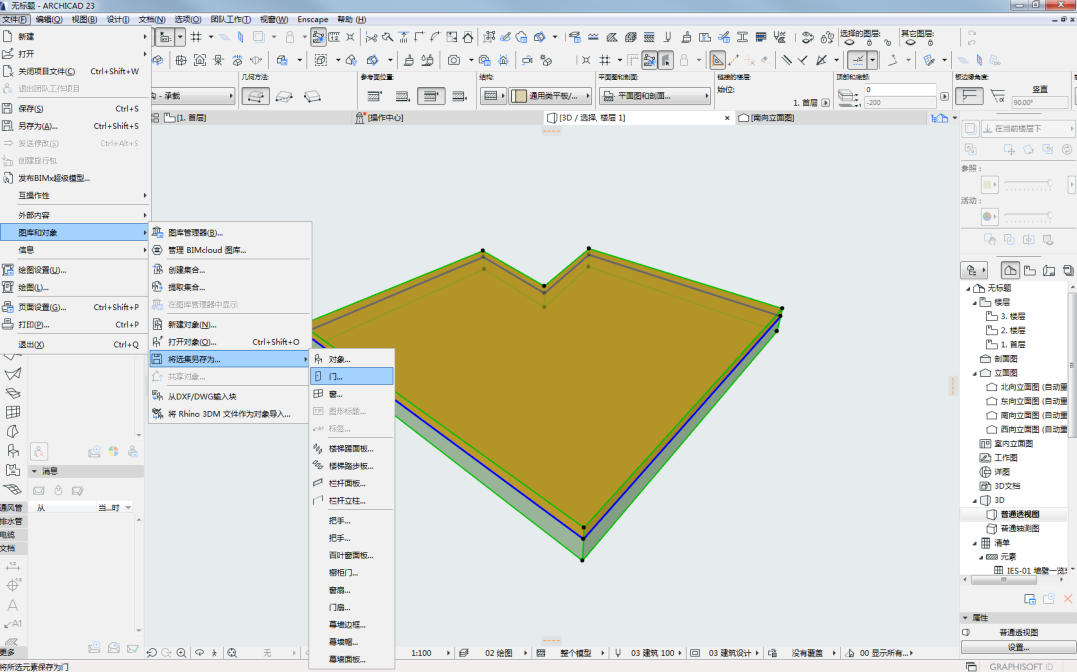This screenshot has height=672, width=1077.
Task: Click the undo arrow in bottom status bar
Action: point(152,653)
